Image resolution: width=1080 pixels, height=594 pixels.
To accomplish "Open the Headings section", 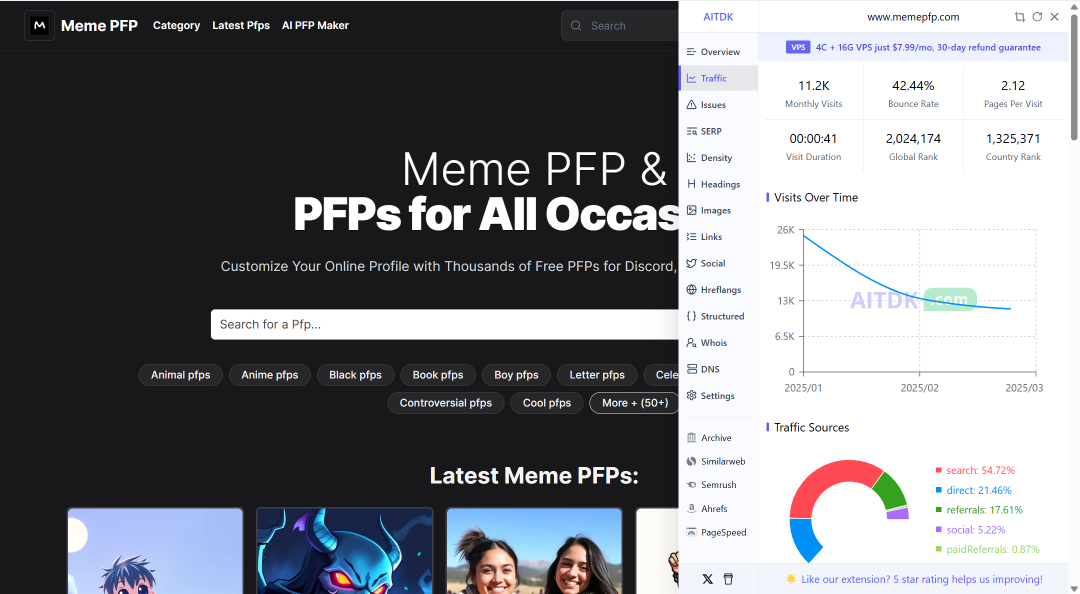I will click(718, 184).
